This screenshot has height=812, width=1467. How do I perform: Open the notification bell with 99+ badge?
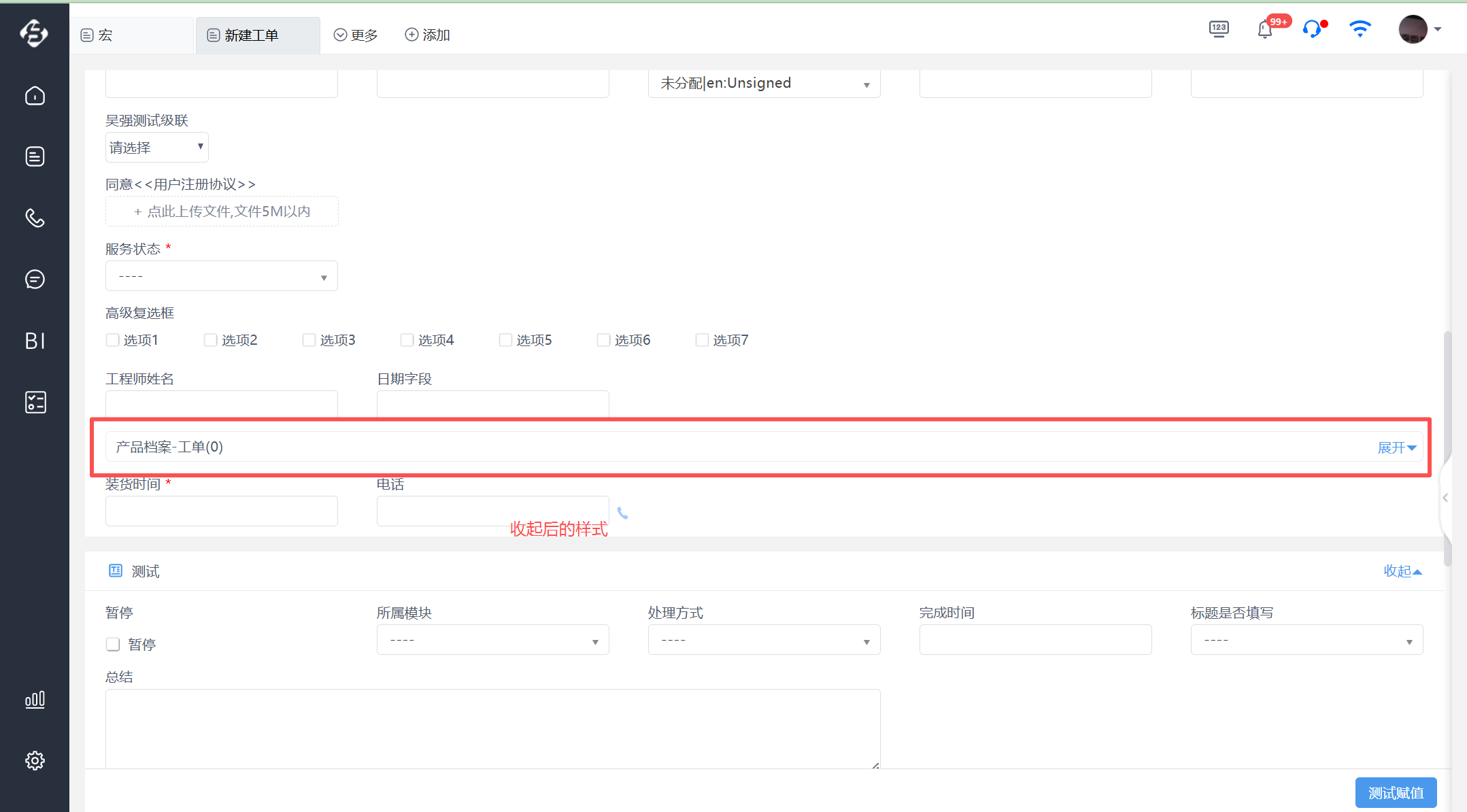pyautogui.click(x=1266, y=29)
